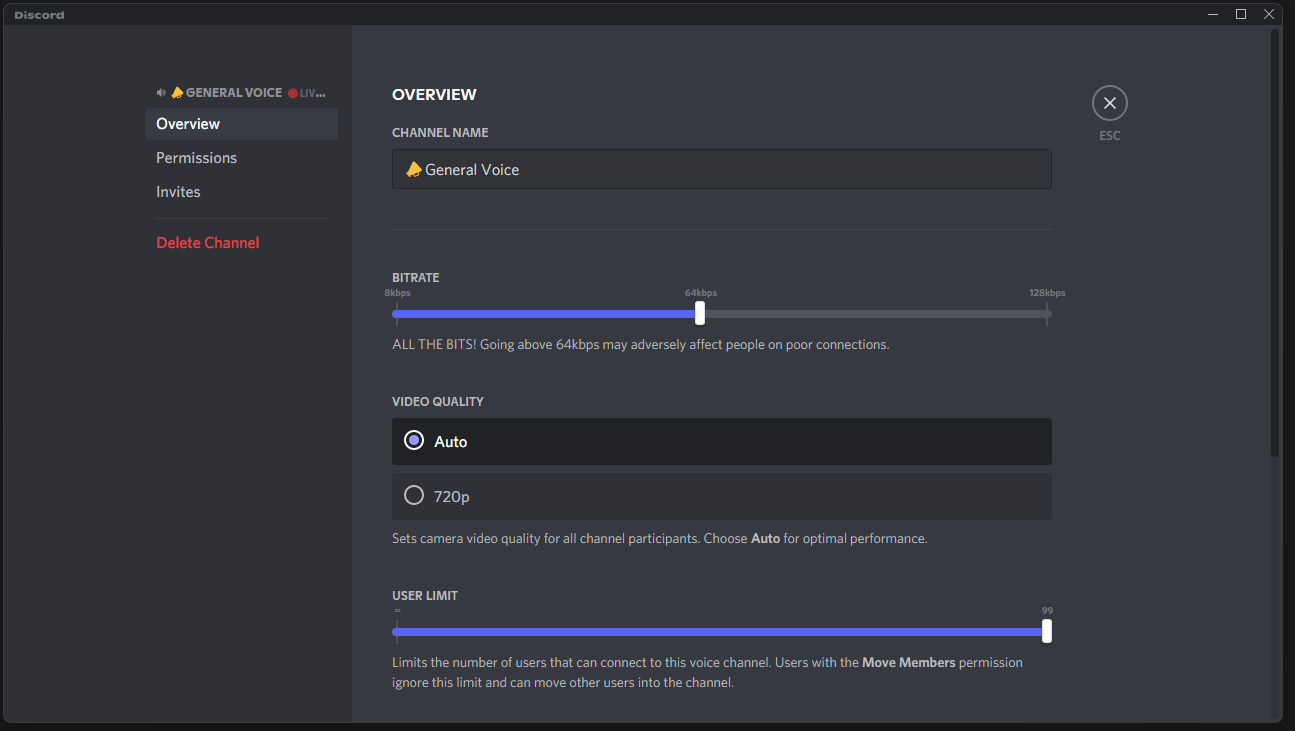
Task: Select the Overview settings page
Action: [188, 123]
